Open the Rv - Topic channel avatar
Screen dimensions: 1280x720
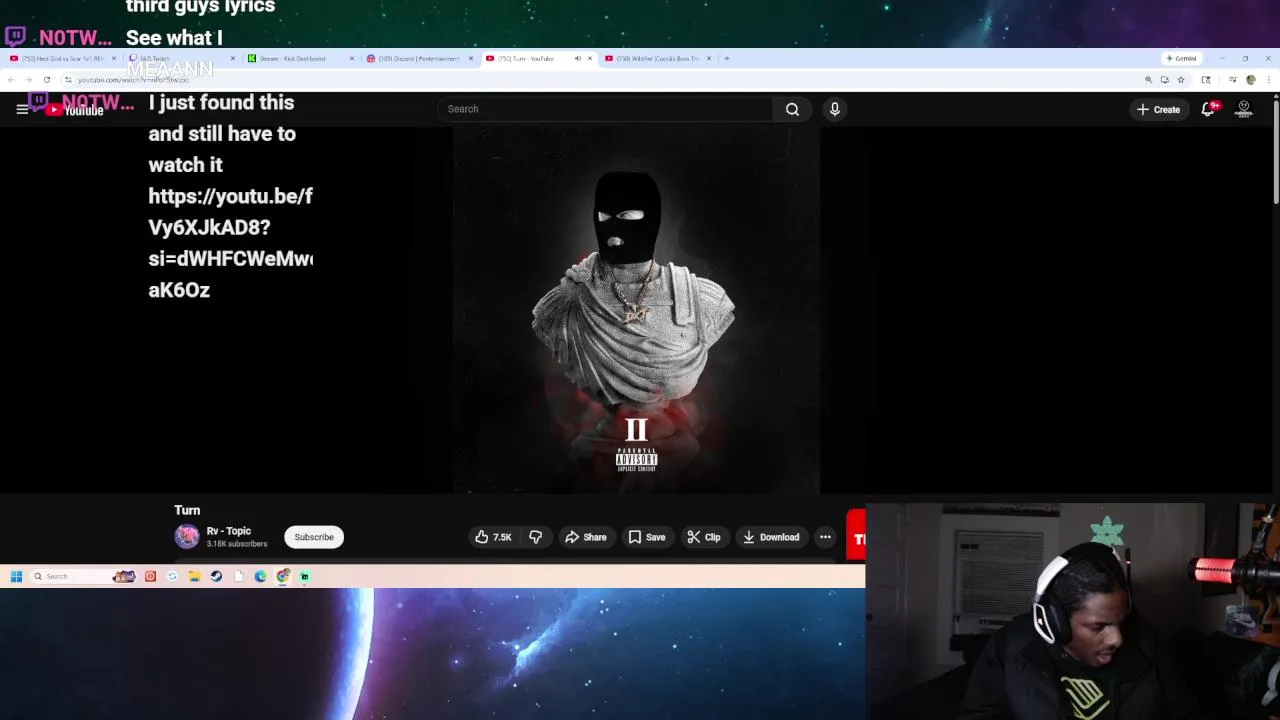tap(187, 537)
